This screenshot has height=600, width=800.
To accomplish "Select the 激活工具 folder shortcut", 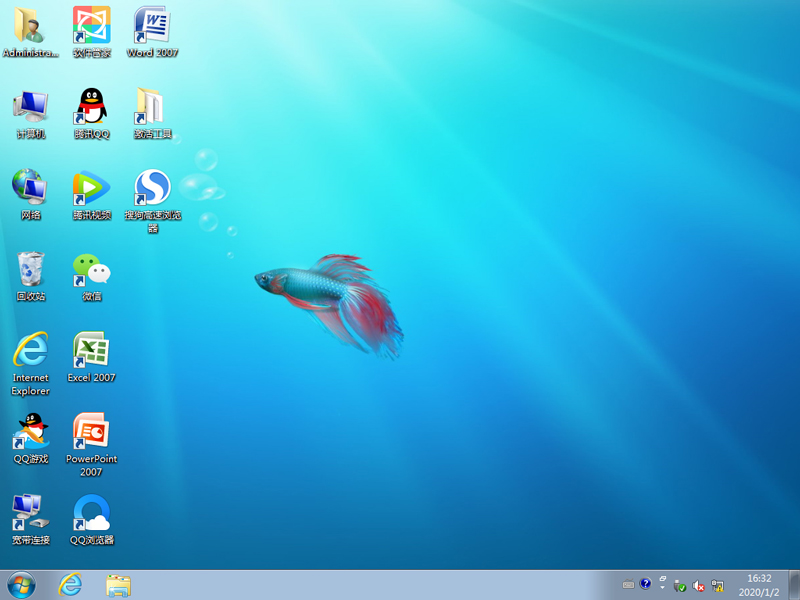I will click(x=152, y=107).
